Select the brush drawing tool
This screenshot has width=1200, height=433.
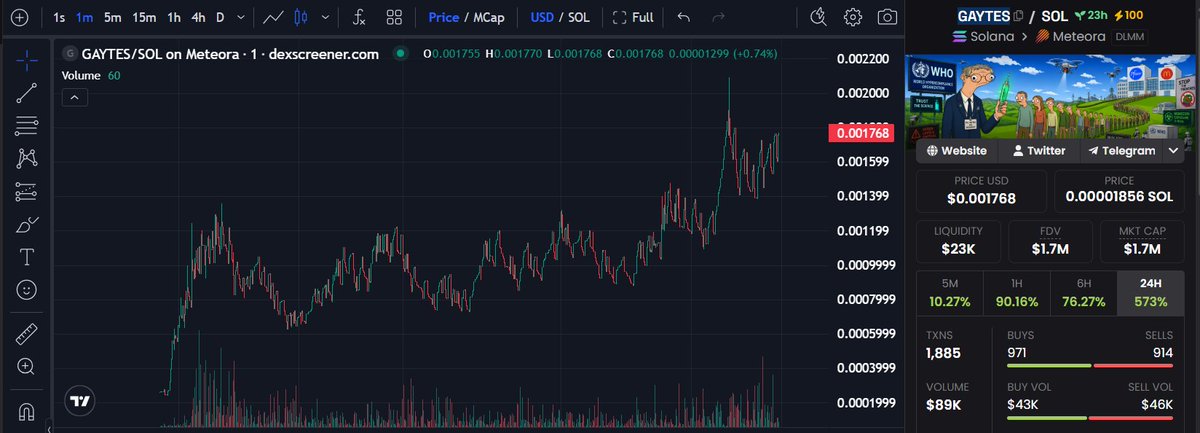point(27,224)
